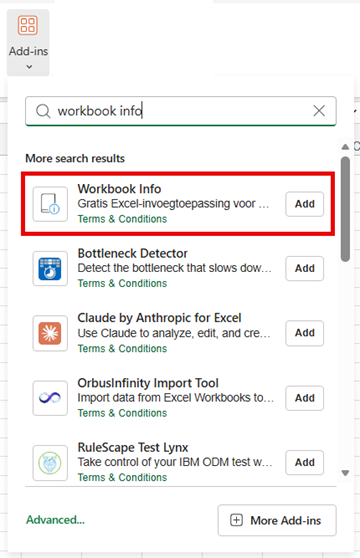Open RuleScape Test Lynx Terms & Conditions
Viewport: 360px width, 558px height.
coord(122,477)
